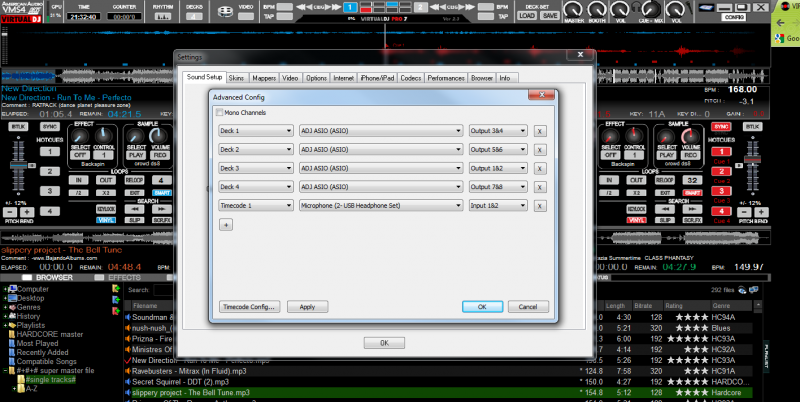
Task: Click left deck effect SELECT knob
Action: point(79,136)
